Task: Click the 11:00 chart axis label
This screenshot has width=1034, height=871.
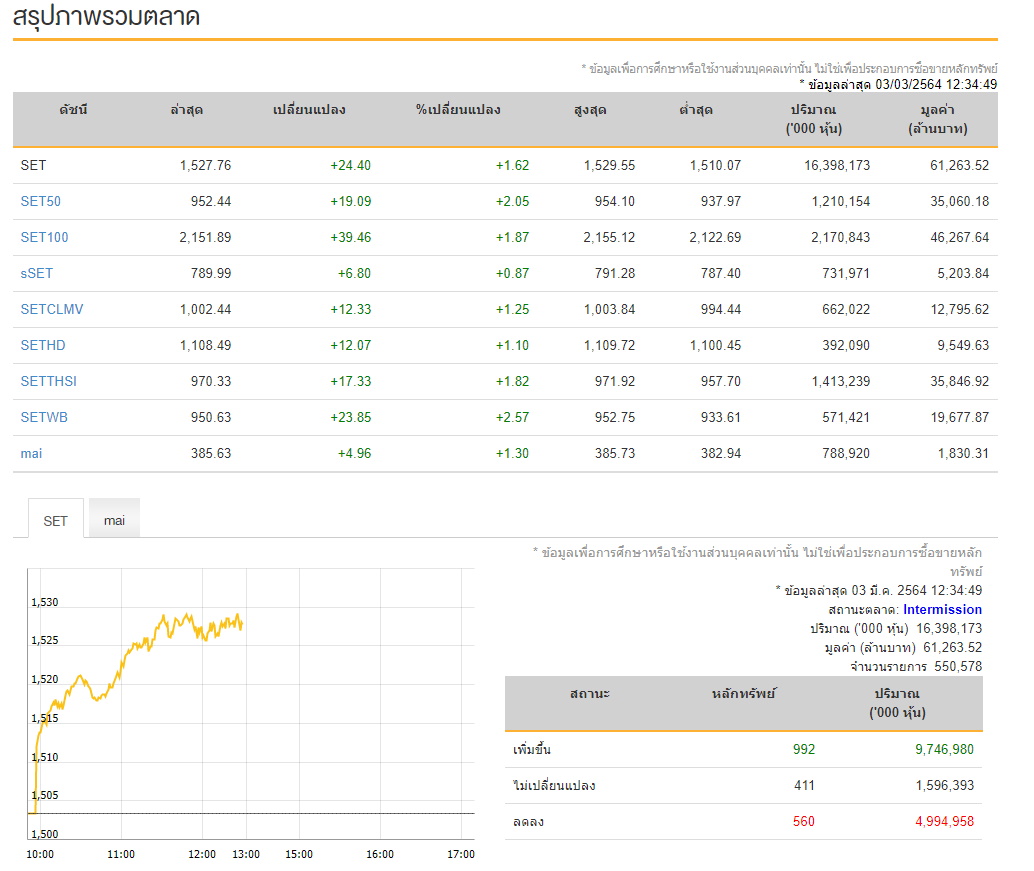Action: (121, 854)
